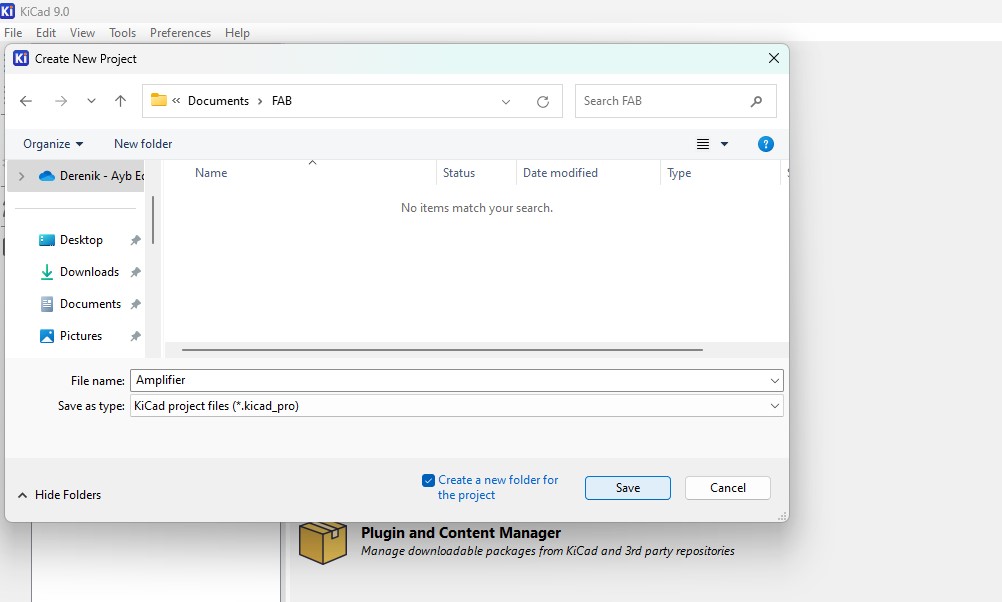Click the Search FAB field
Screen dimensions: 1002x602
tap(675, 101)
